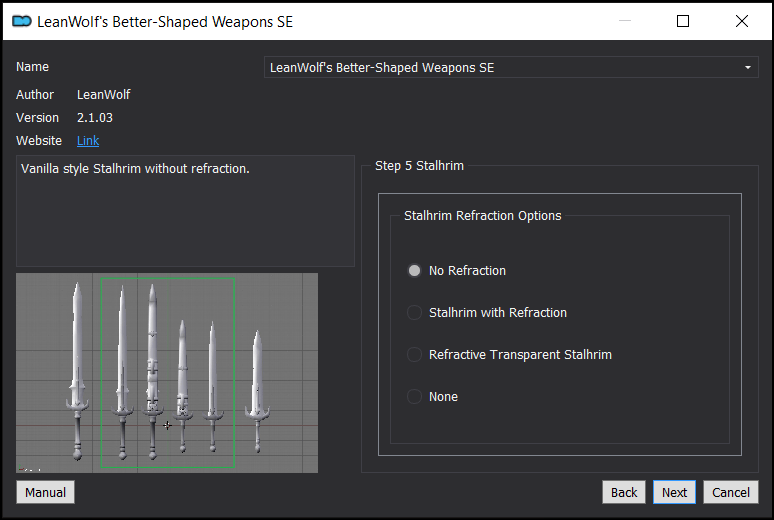Image resolution: width=774 pixels, height=520 pixels.
Task: Click the Mod Organizer icon in title bar
Action: coord(22,21)
